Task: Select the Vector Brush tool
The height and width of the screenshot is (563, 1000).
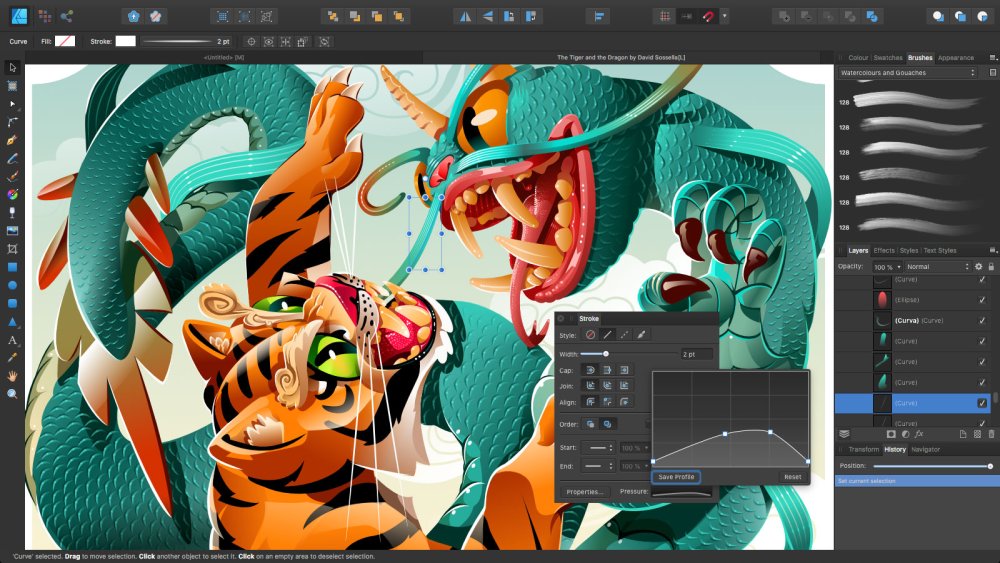Action: (12, 176)
